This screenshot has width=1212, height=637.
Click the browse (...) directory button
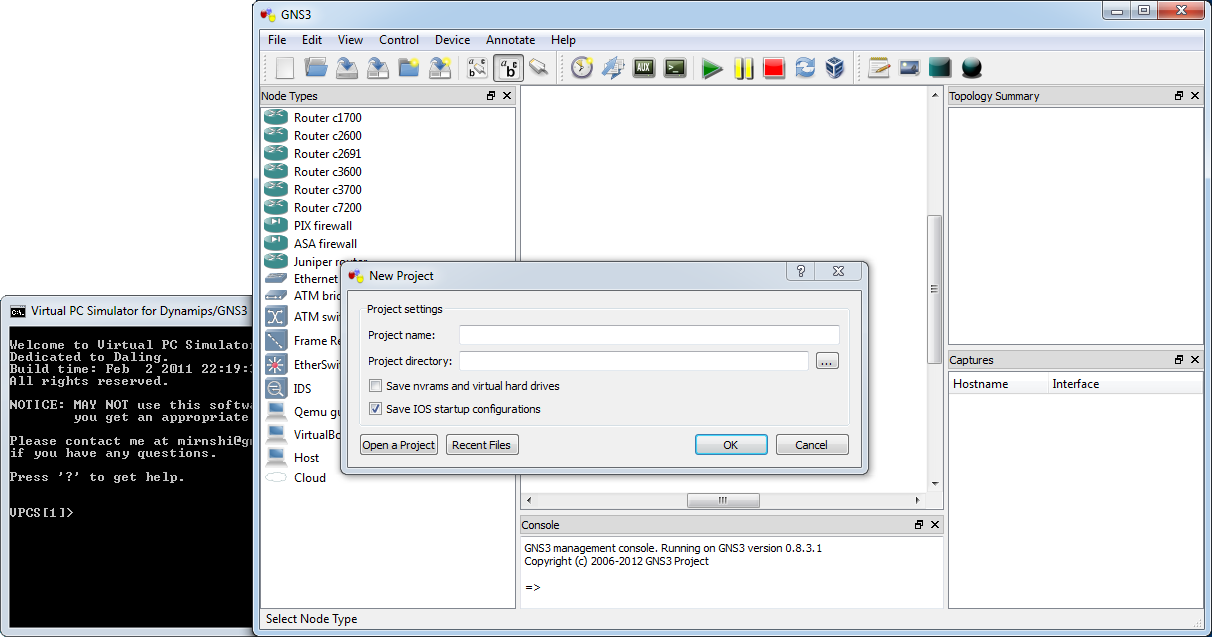click(x=827, y=361)
